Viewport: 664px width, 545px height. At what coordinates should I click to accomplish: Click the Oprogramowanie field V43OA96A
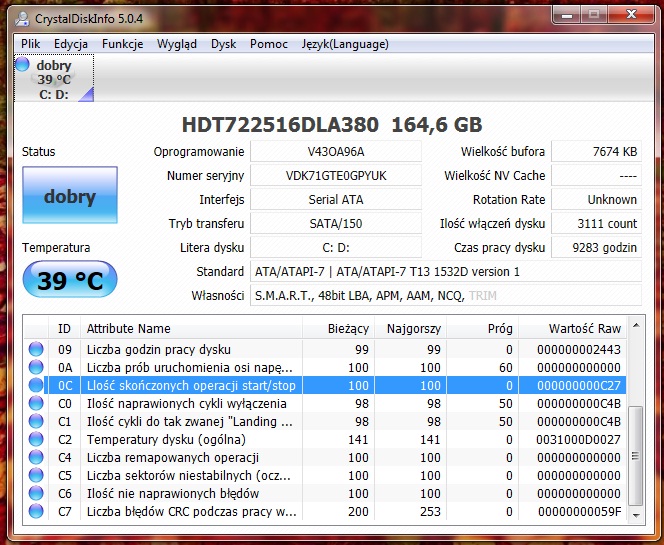[x=336, y=152]
